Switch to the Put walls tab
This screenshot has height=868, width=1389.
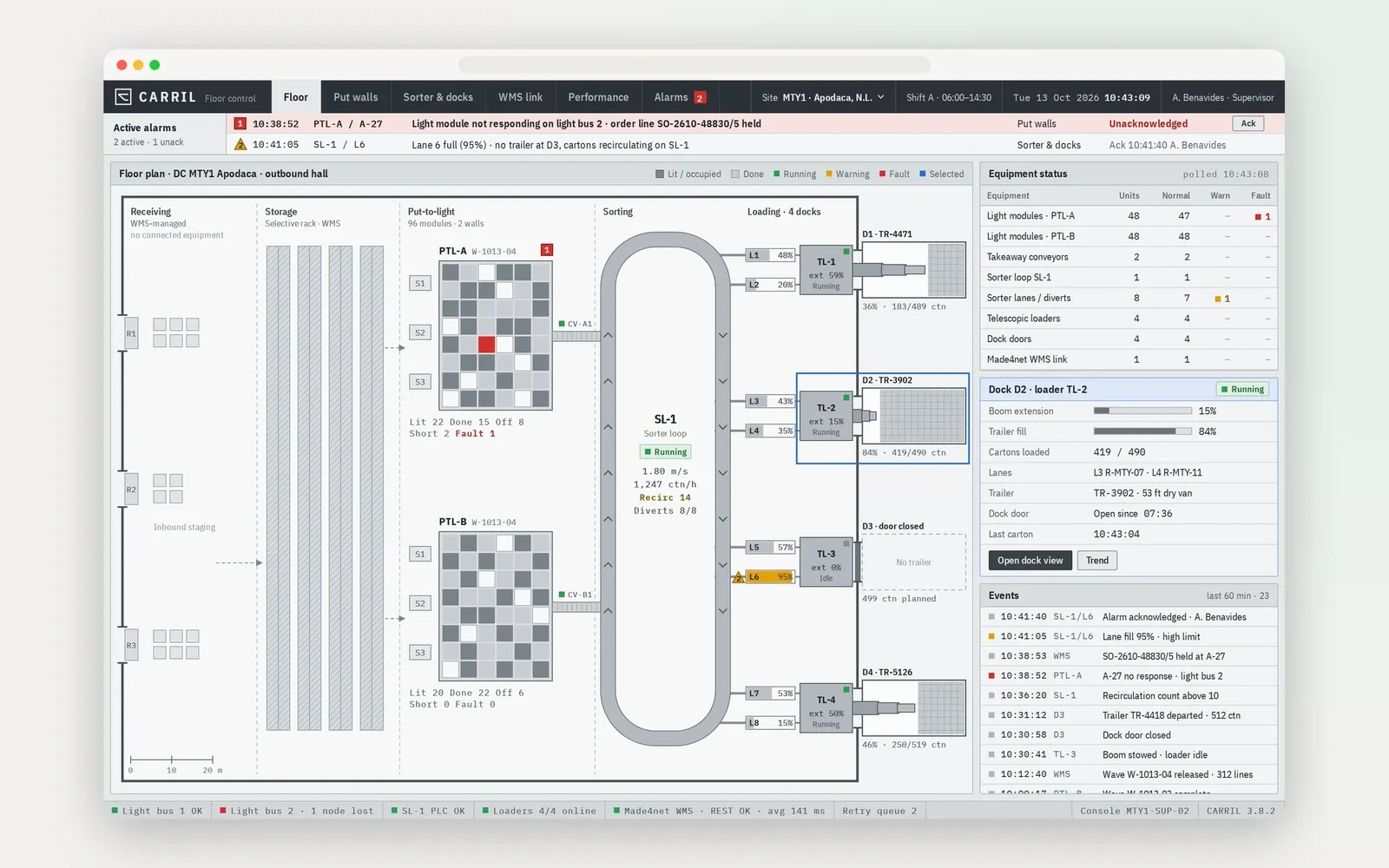click(356, 97)
